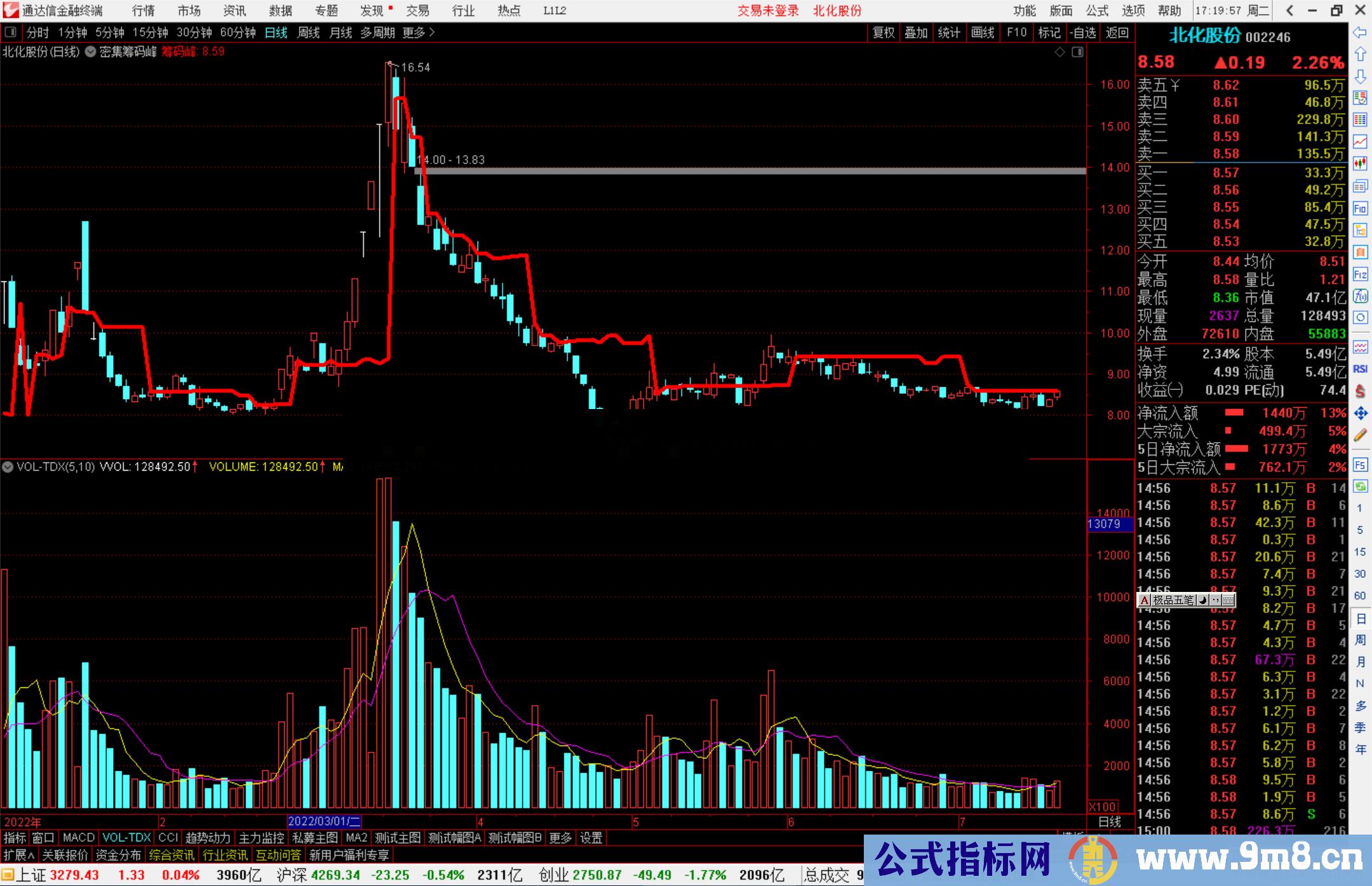Viewport: 1372px width, 886px height.
Task: Click the up arrow sidebar icon
Action: (x=1360, y=55)
